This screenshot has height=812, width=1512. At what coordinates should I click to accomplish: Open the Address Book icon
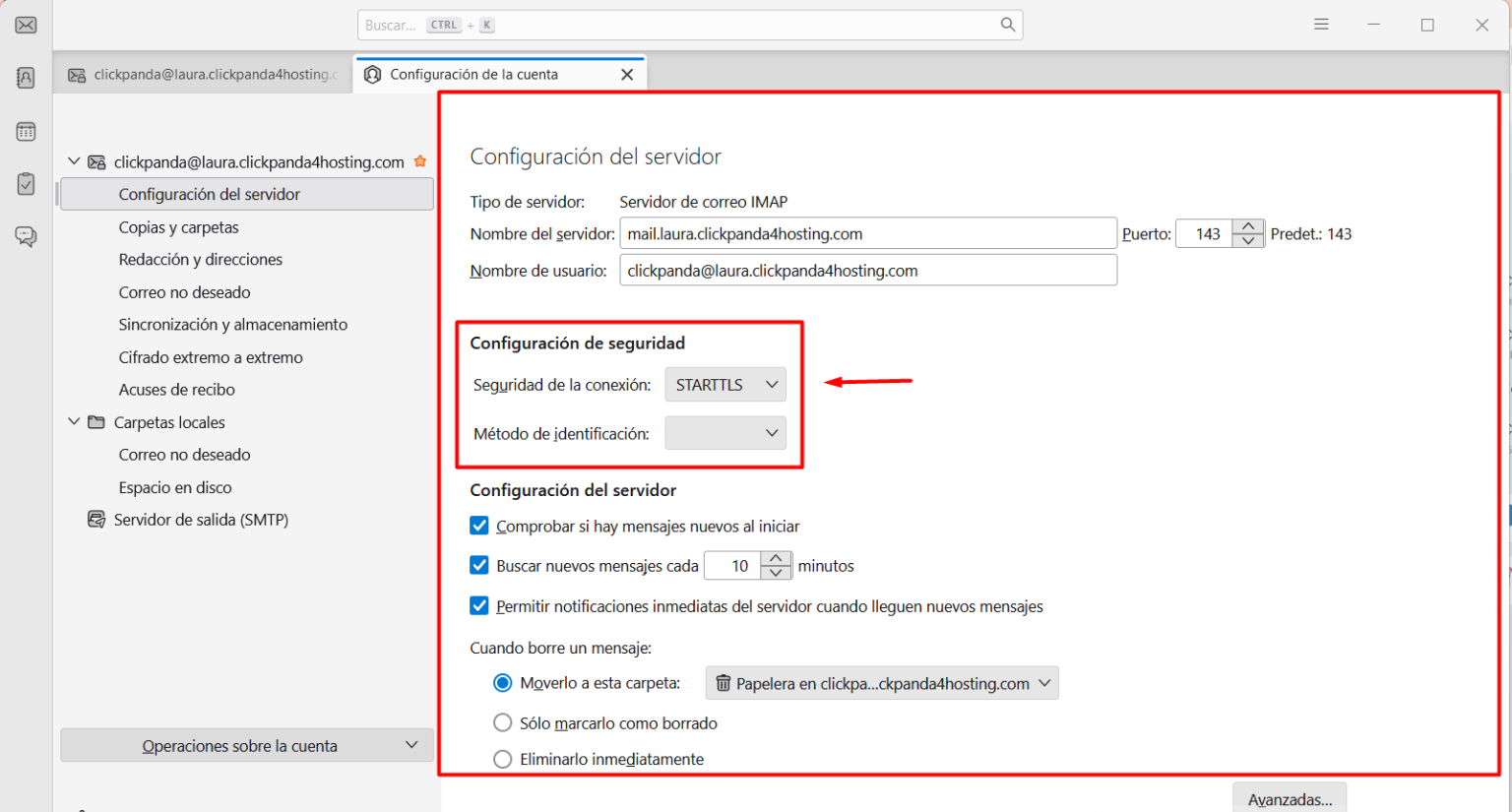[x=27, y=78]
